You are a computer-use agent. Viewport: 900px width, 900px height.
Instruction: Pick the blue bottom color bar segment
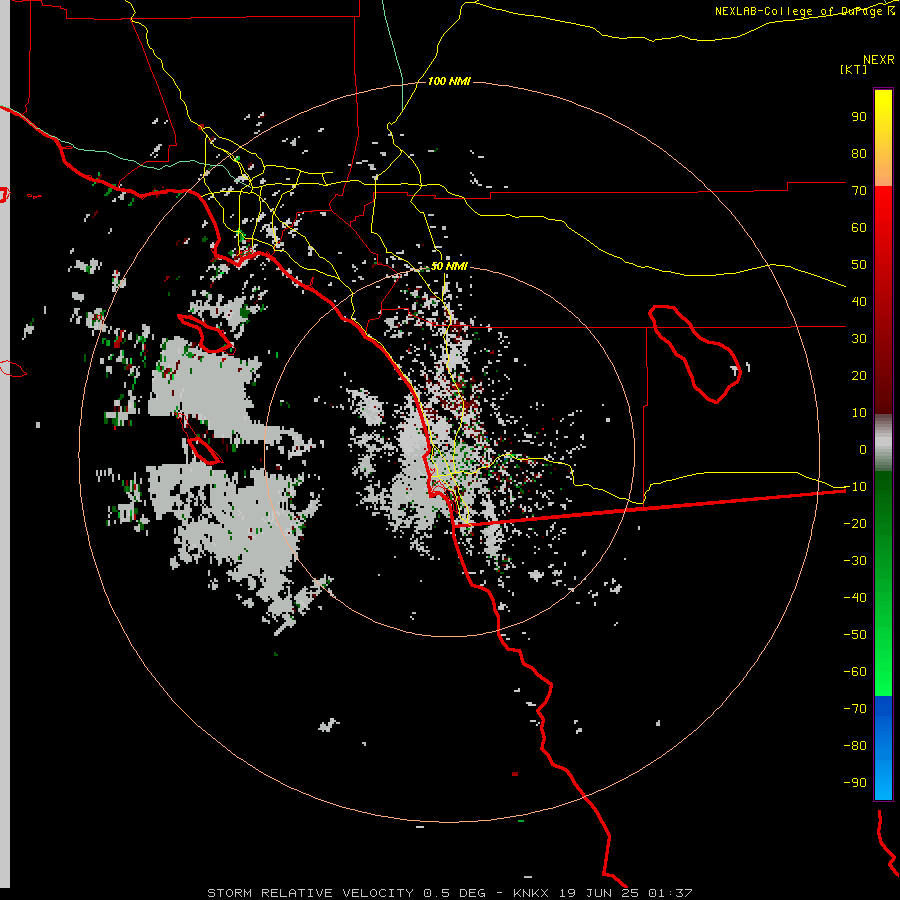pyautogui.click(x=883, y=748)
